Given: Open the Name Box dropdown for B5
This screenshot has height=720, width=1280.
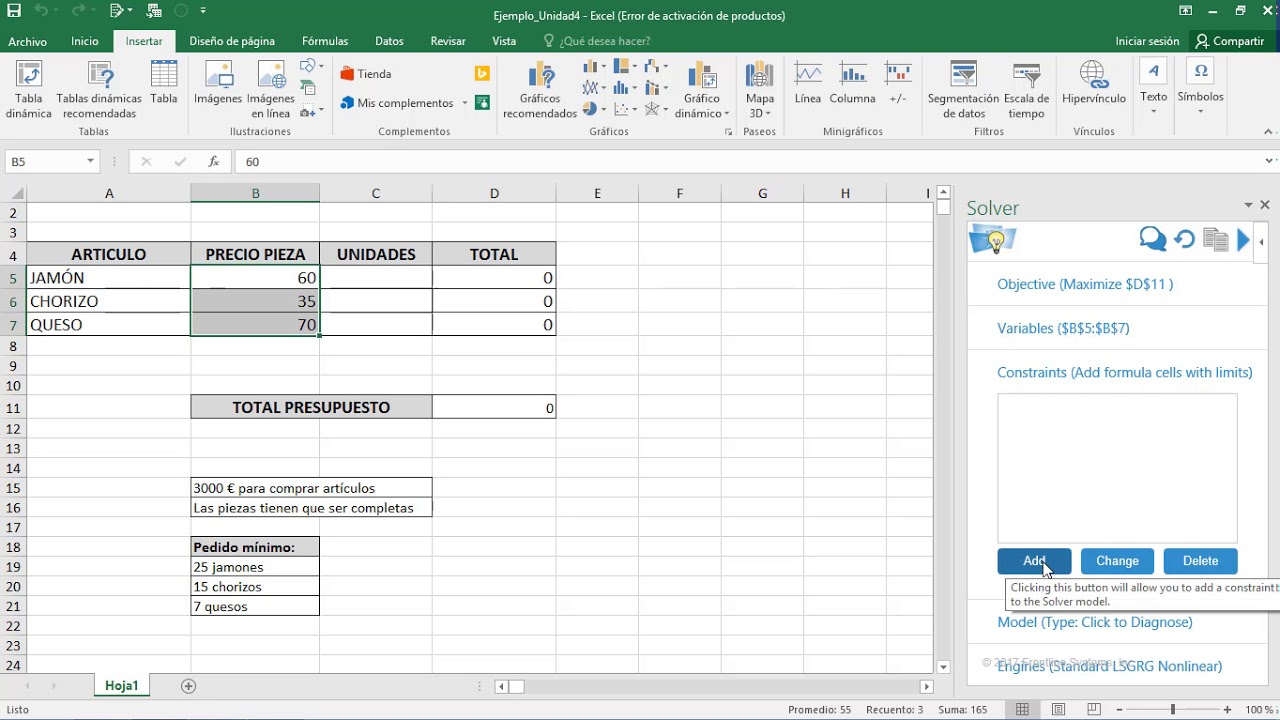Looking at the screenshot, I should pyautogui.click(x=90, y=161).
